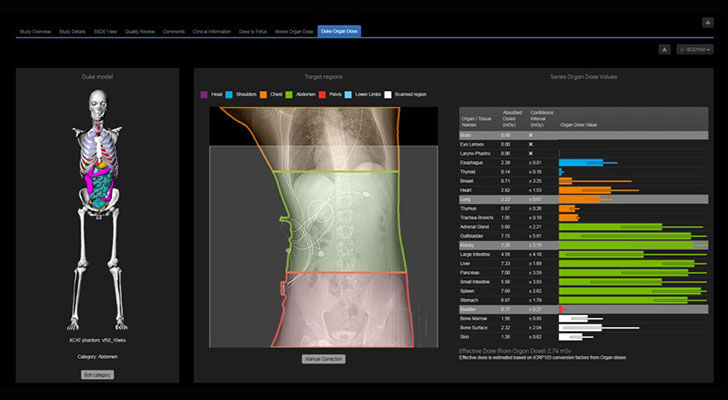
Task: Open the Dose to Fetus tab
Action: click(253, 32)
